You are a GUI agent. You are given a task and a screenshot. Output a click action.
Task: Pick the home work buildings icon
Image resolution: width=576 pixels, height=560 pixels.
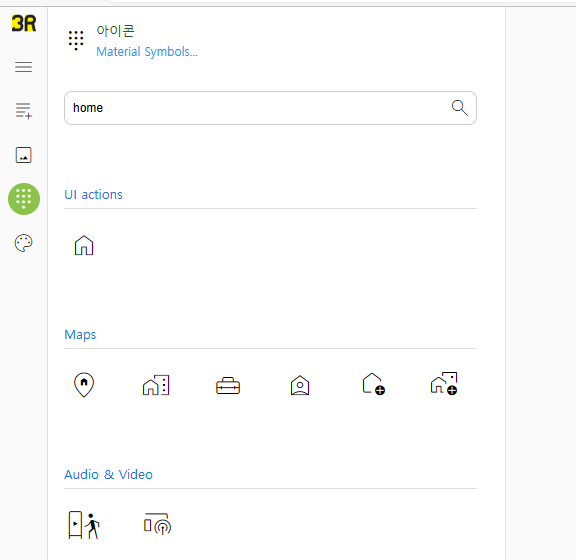click(156, 385)
